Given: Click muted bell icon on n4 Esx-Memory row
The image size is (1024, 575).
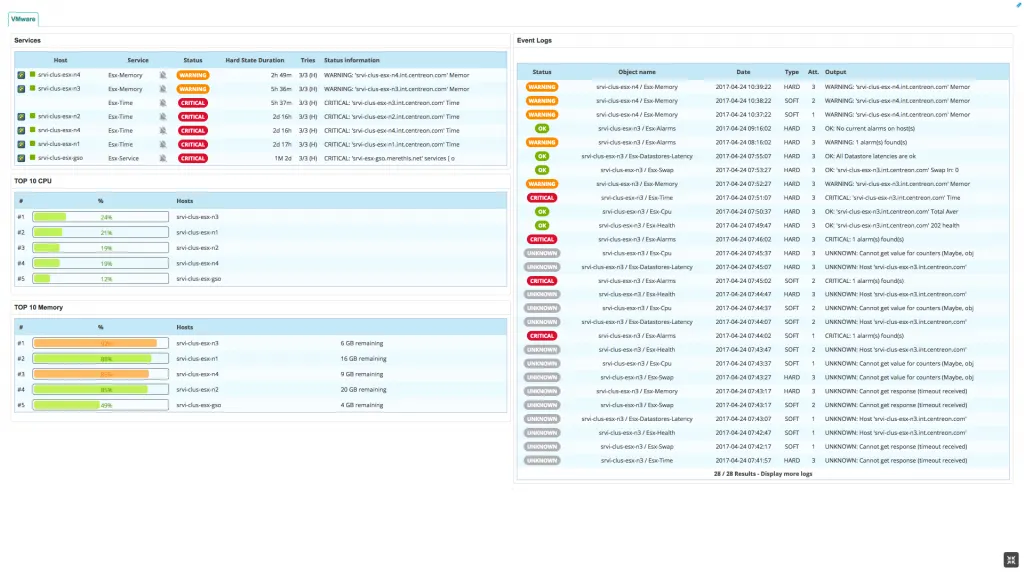Looking at the screenshot, I should pos(163,75).
